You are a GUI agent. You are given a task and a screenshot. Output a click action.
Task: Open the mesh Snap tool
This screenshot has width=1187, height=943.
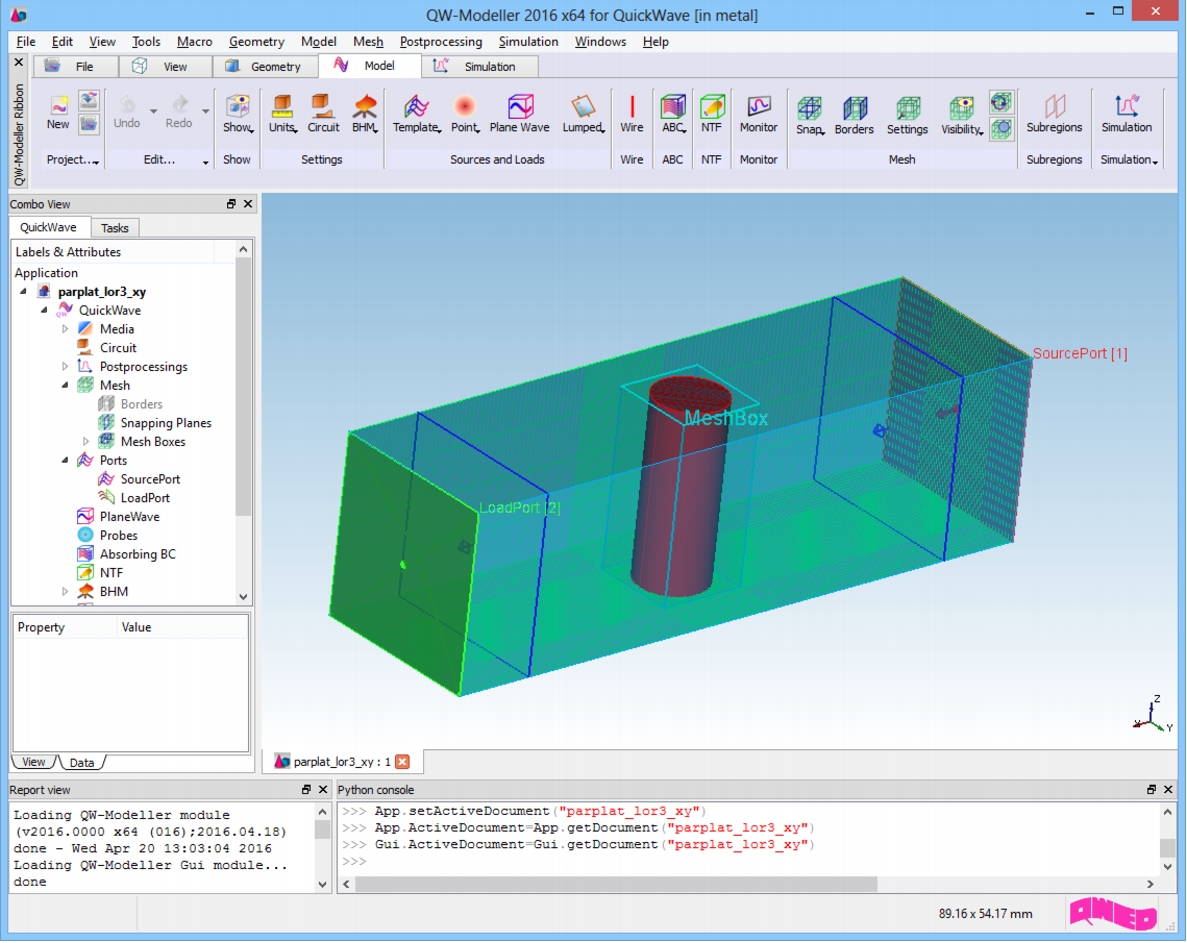pos(810,115)
